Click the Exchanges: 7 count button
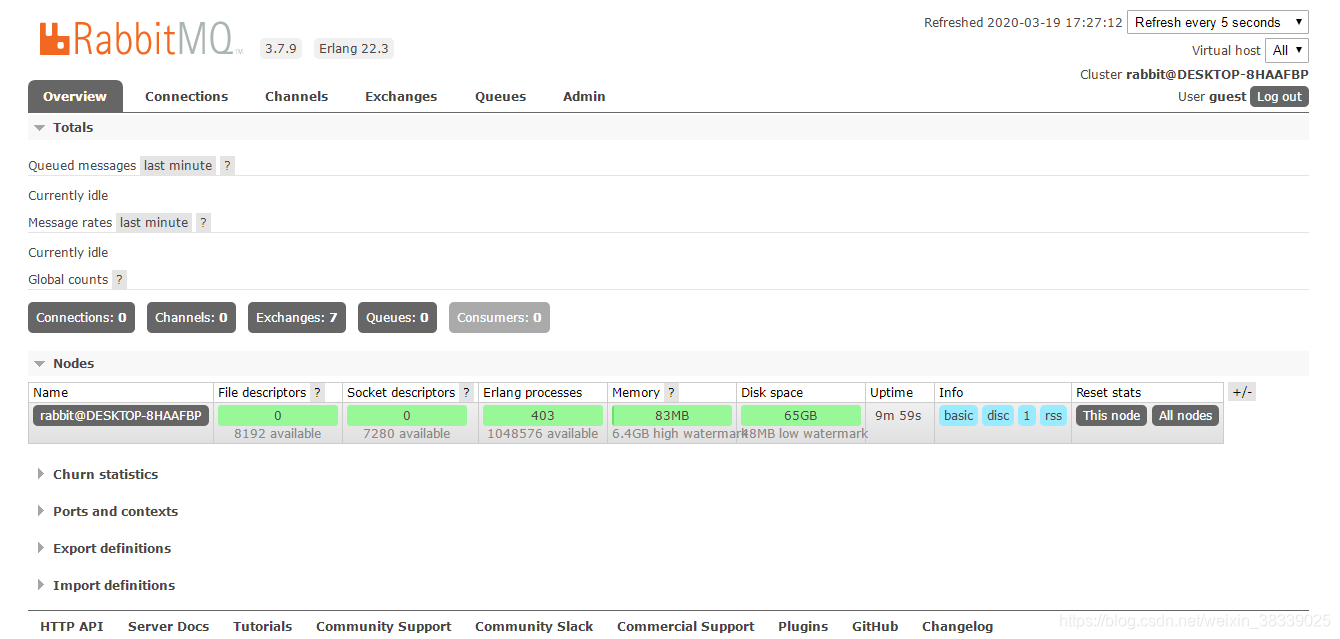 (x=296, y=318)
